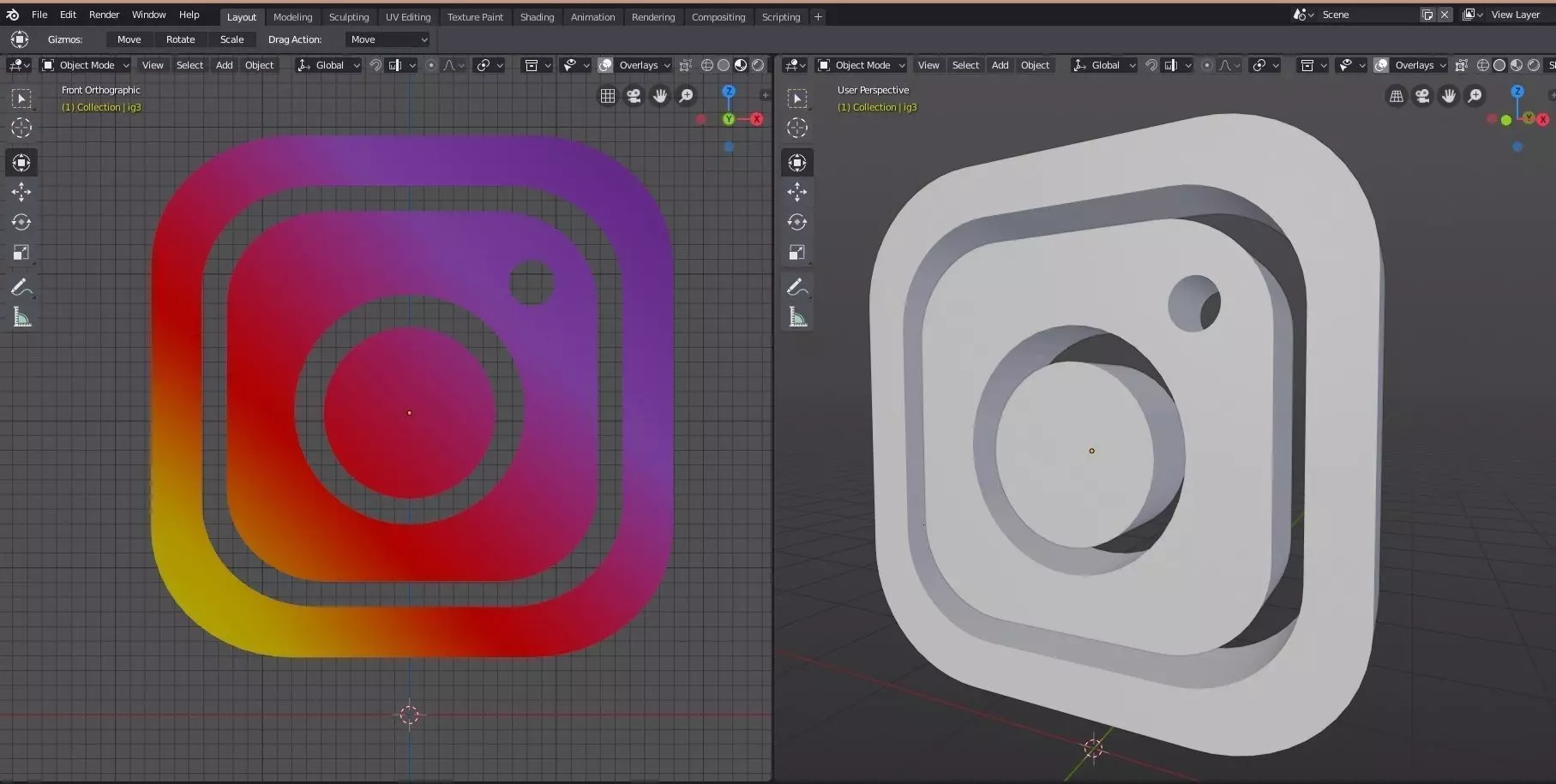
Task: Select the Select Box tool in right viewport
Action: click(x=797, y=99)
